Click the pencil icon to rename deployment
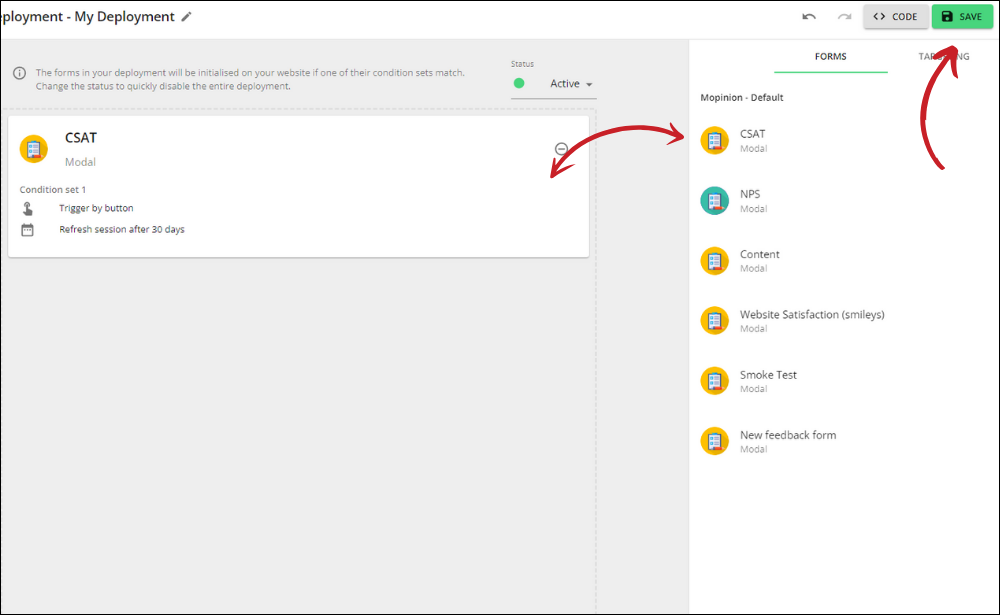This screenshot has width=1000, height=615. coord(186,17)
